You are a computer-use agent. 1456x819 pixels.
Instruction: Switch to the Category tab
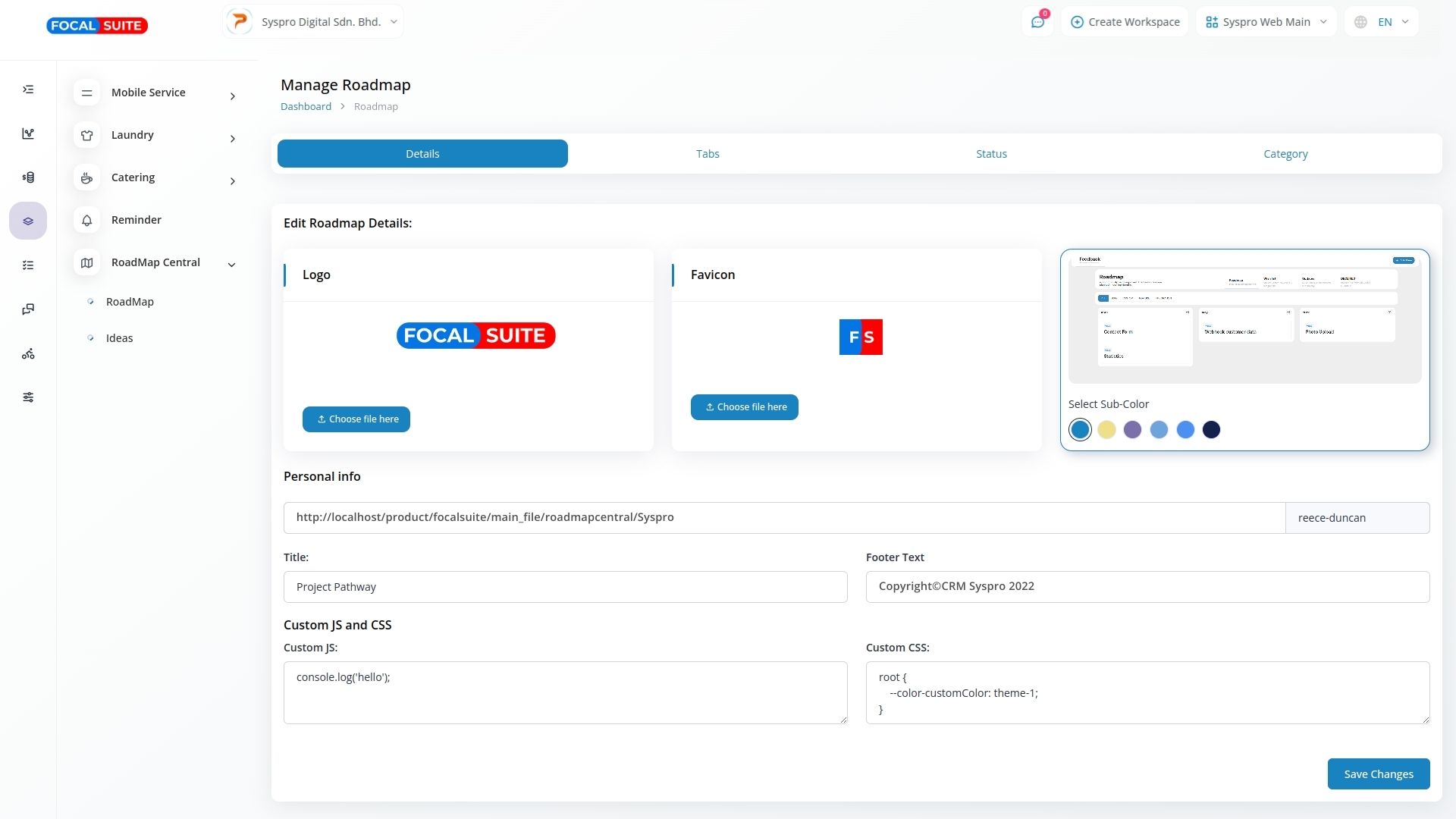click(x=1285, y=154)
